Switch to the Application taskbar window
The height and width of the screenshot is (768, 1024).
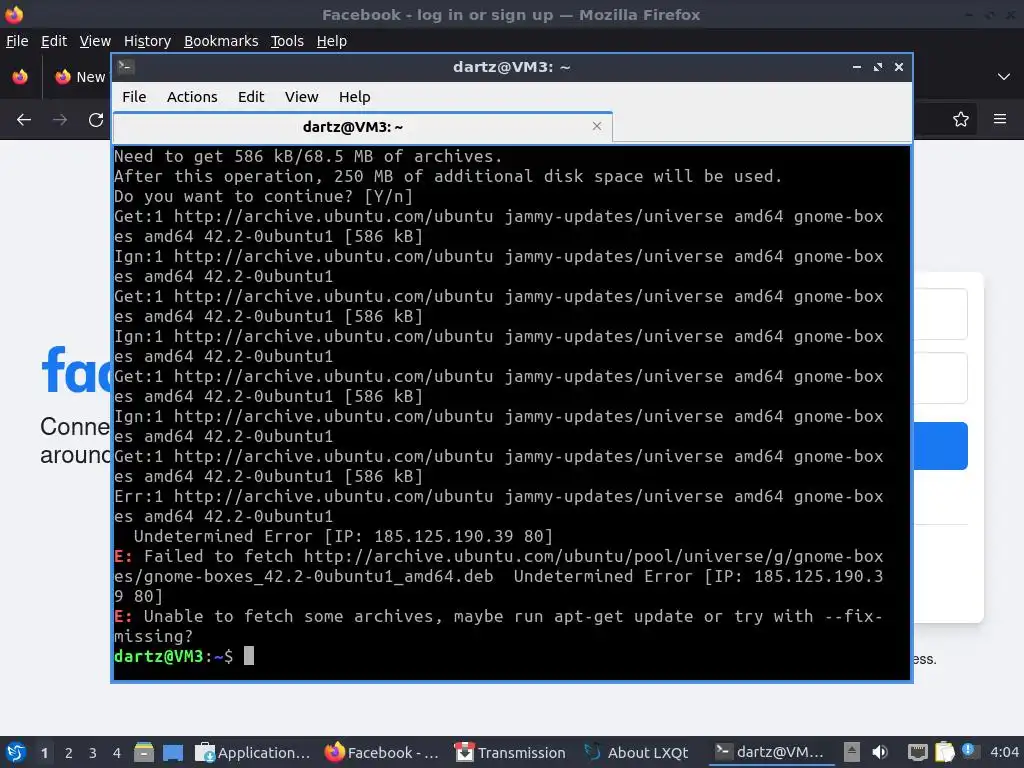pyautogui.click(x=253, y=752)
